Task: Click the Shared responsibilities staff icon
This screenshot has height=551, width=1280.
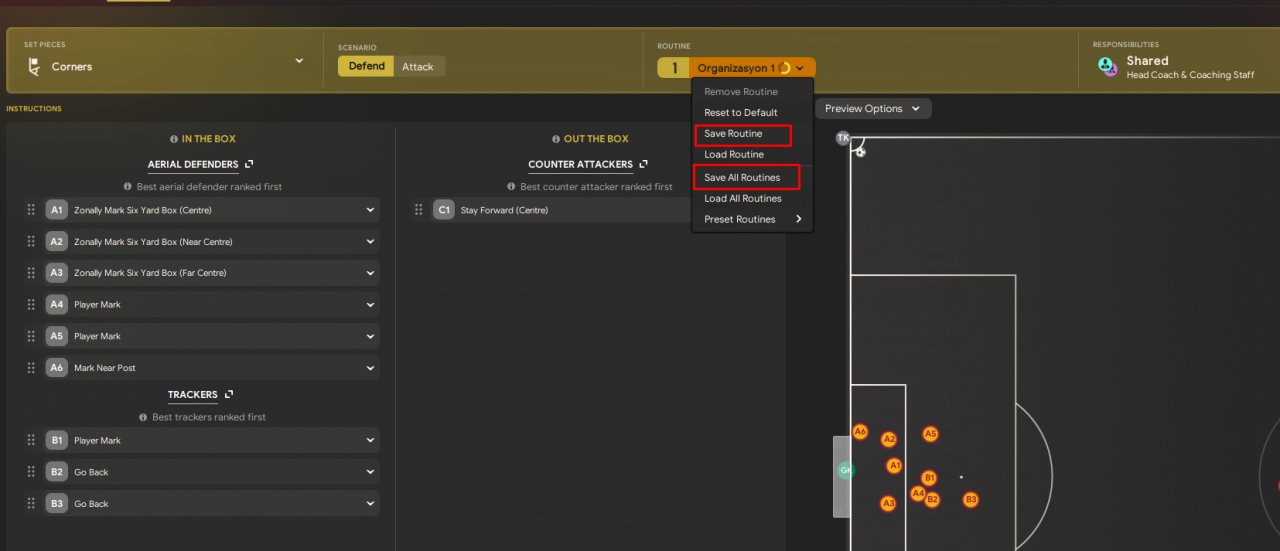Action: tap(1106, 67)
